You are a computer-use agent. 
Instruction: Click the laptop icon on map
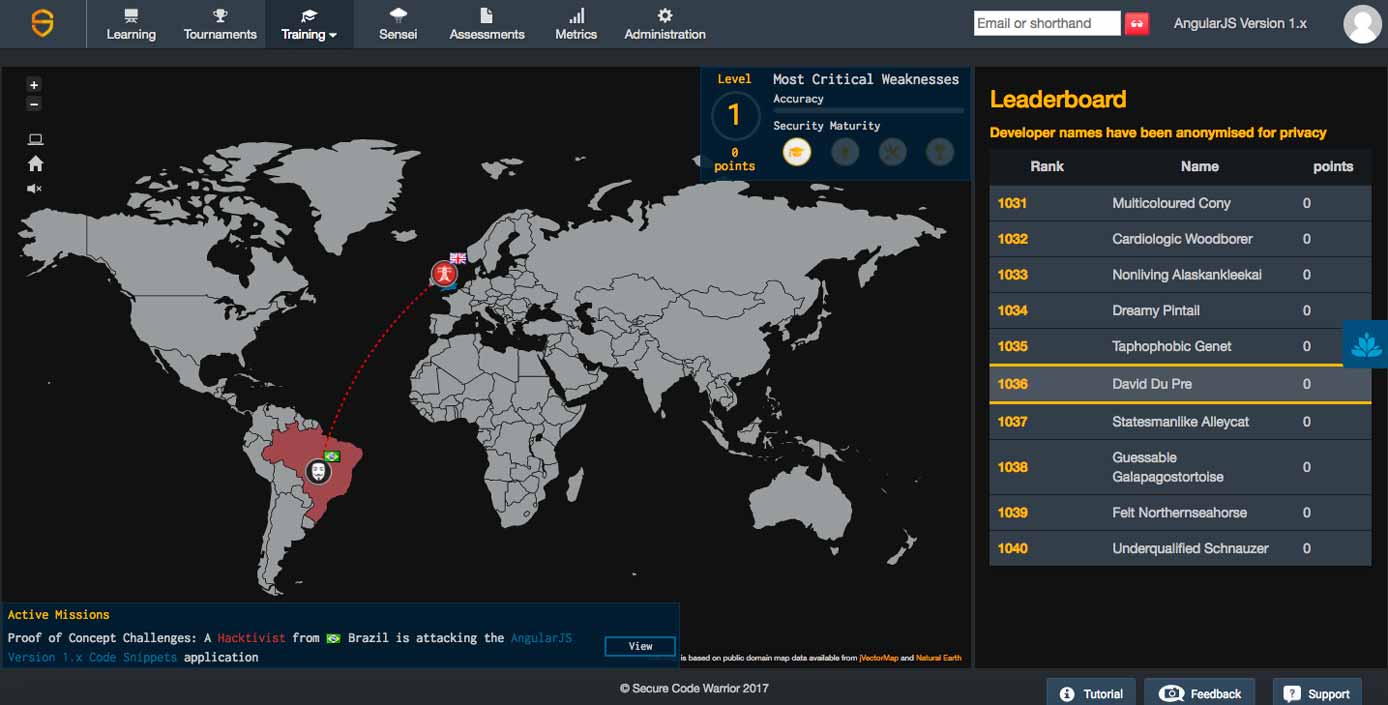click(x=35, y=139)
